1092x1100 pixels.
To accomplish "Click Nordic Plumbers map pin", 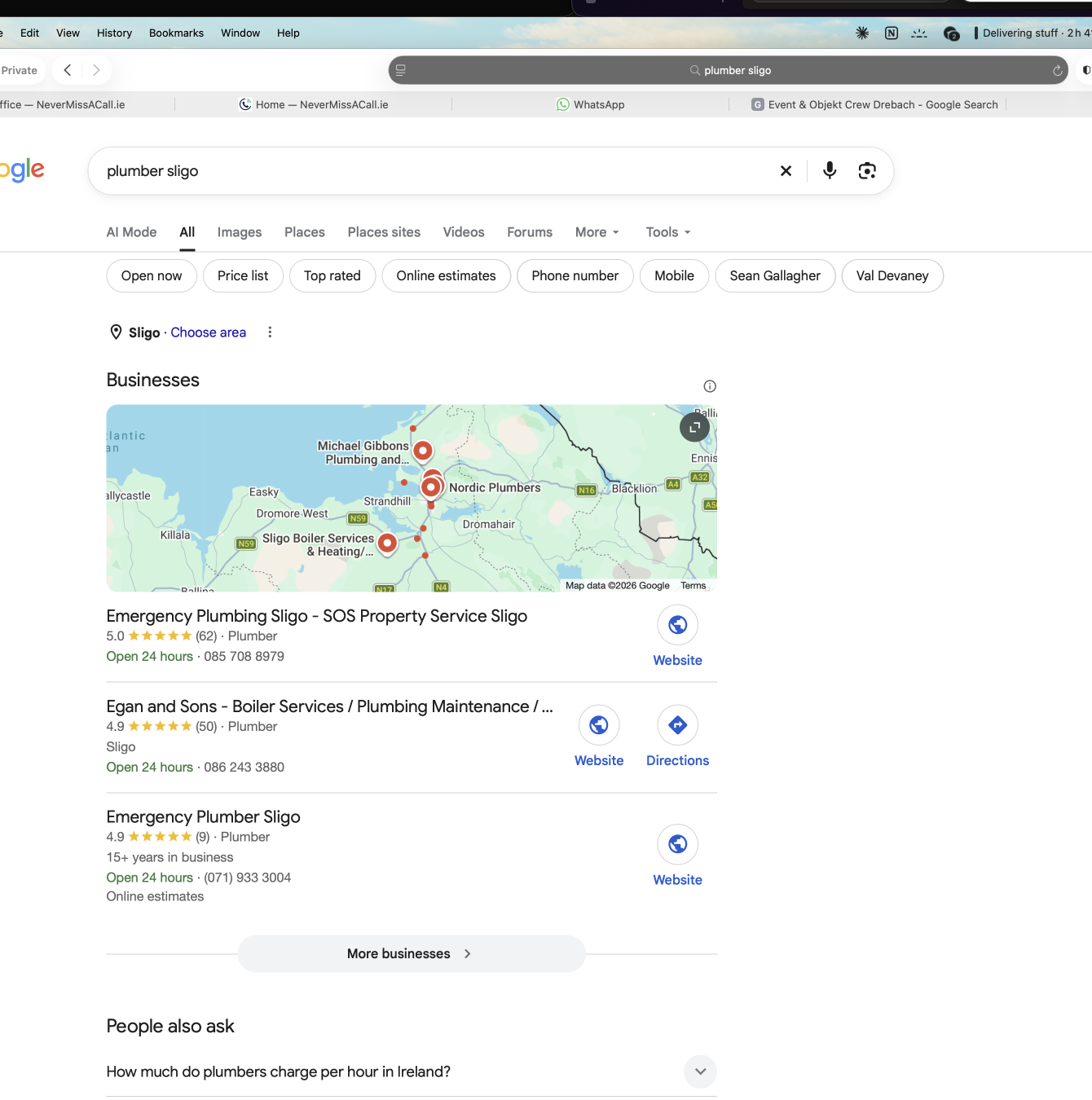I will click(431, 488).
